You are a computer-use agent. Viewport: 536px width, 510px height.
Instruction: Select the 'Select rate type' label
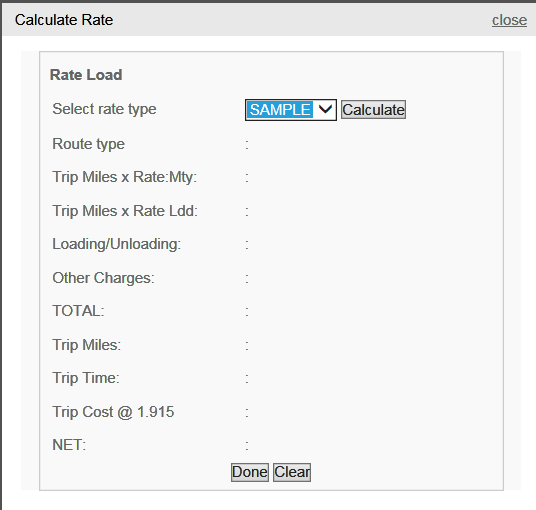click(x=104, y=109)
